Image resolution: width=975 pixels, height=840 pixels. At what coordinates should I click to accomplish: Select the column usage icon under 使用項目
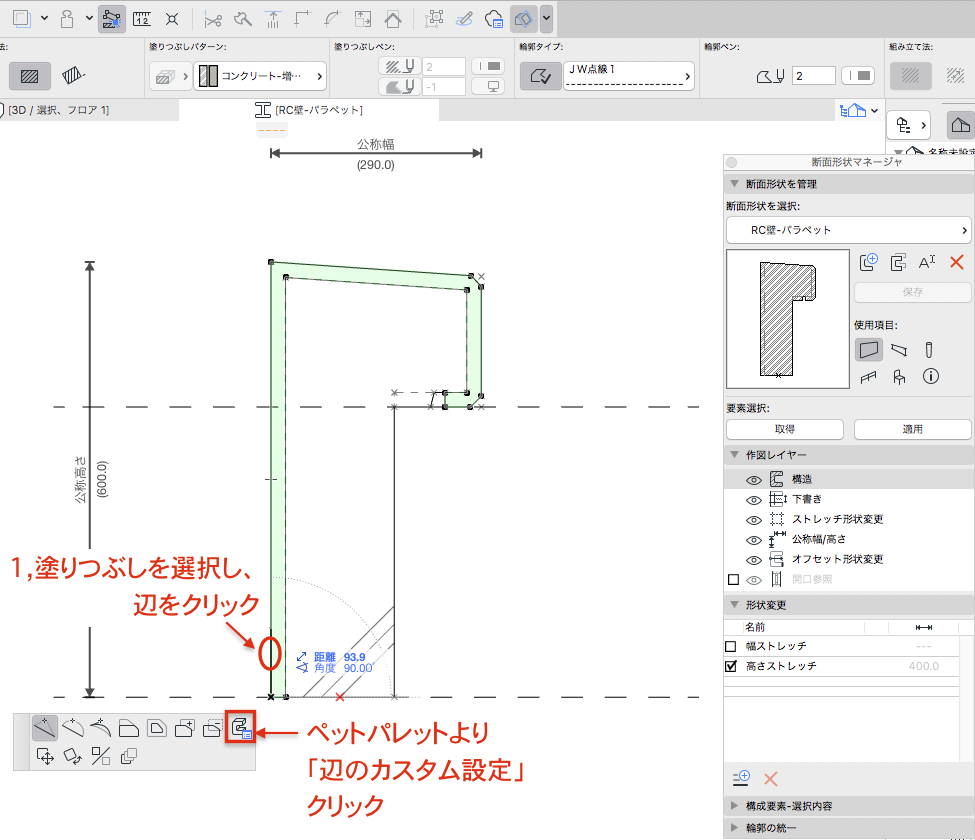pyautogui.click(x=929, y=349)
